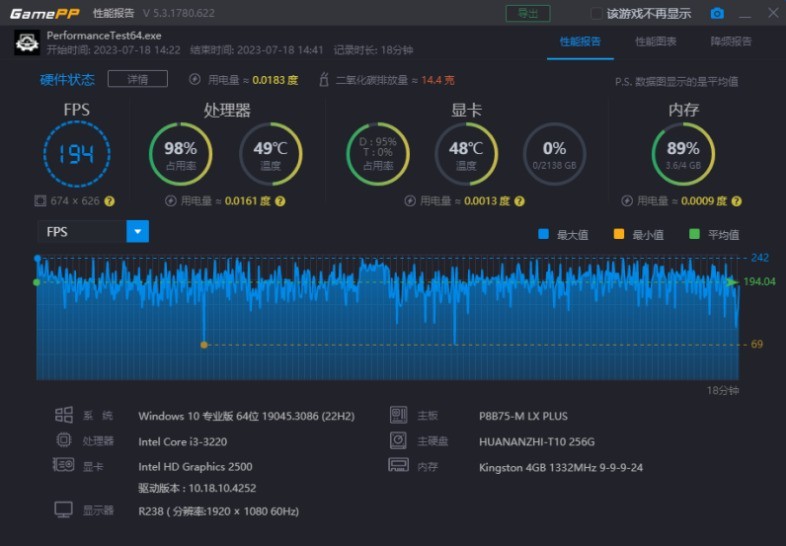The image size is (786, 546).
Task: Click the resolution 674 × 626 help icon
Action: pyautogui.click(x=109, y=201)
